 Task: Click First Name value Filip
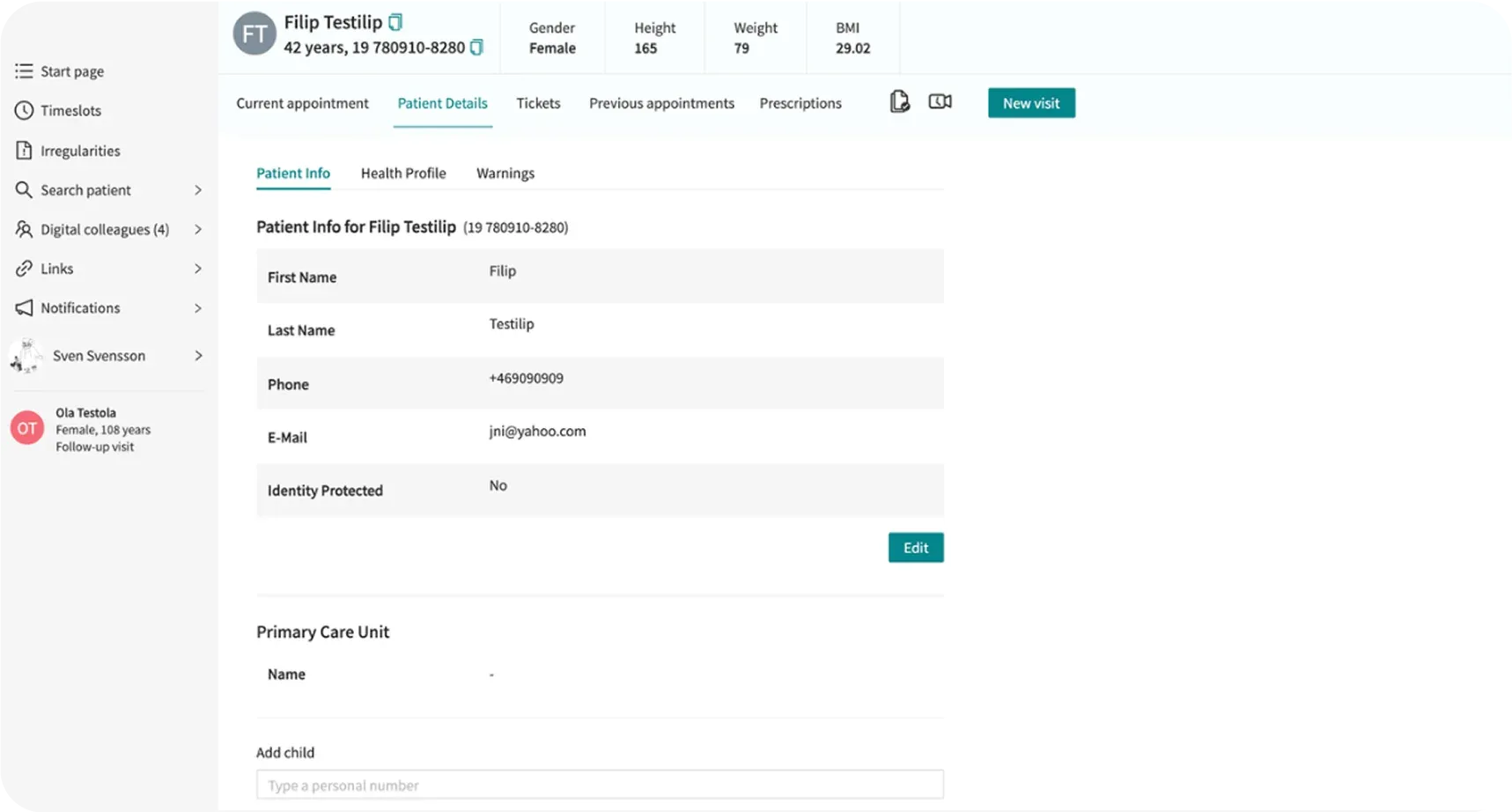502,271
